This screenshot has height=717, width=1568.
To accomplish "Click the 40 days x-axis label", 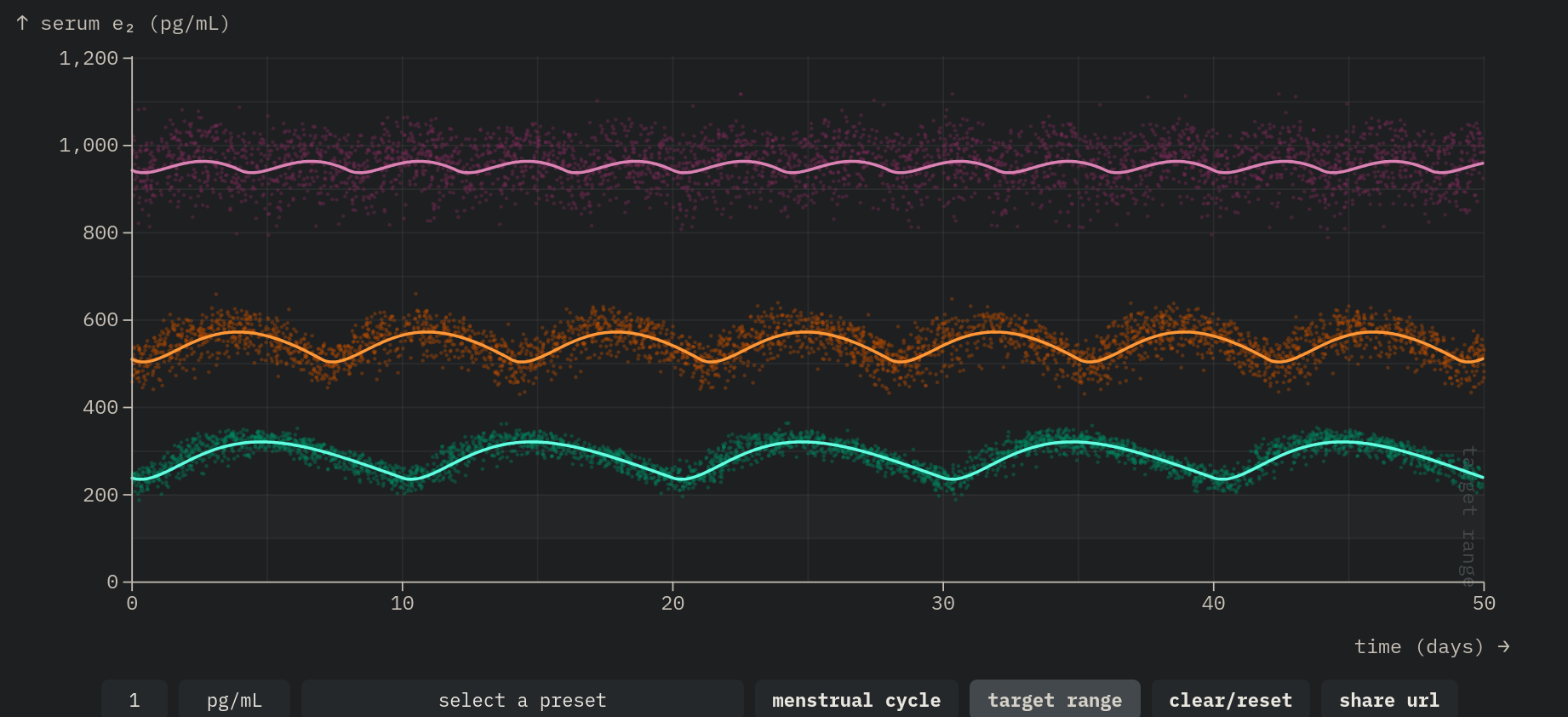I will click(x=1214, y=604).
